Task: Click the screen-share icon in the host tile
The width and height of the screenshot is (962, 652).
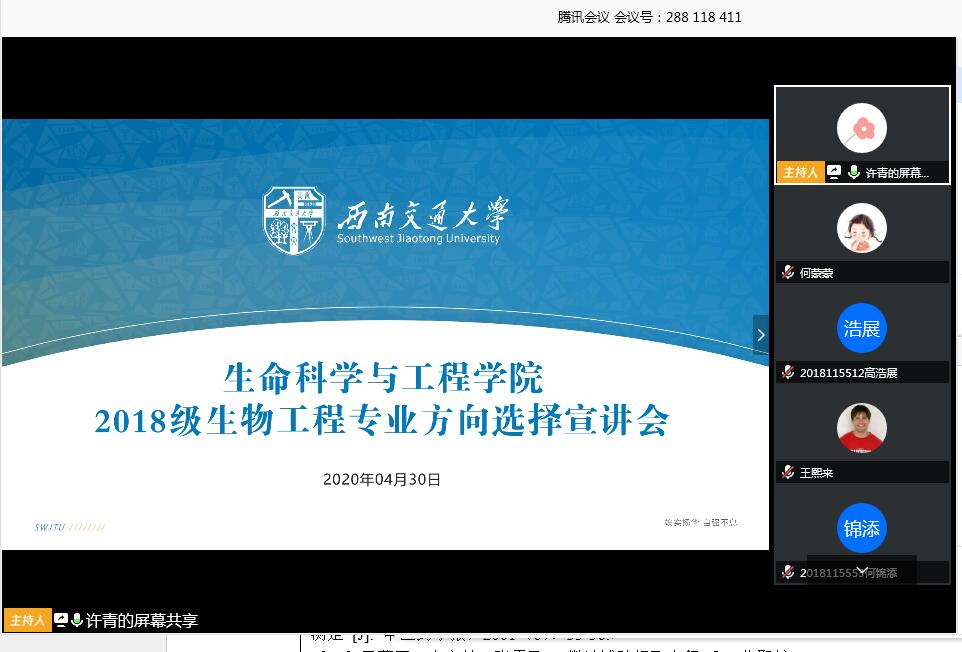Action: [x=834, y=172]
